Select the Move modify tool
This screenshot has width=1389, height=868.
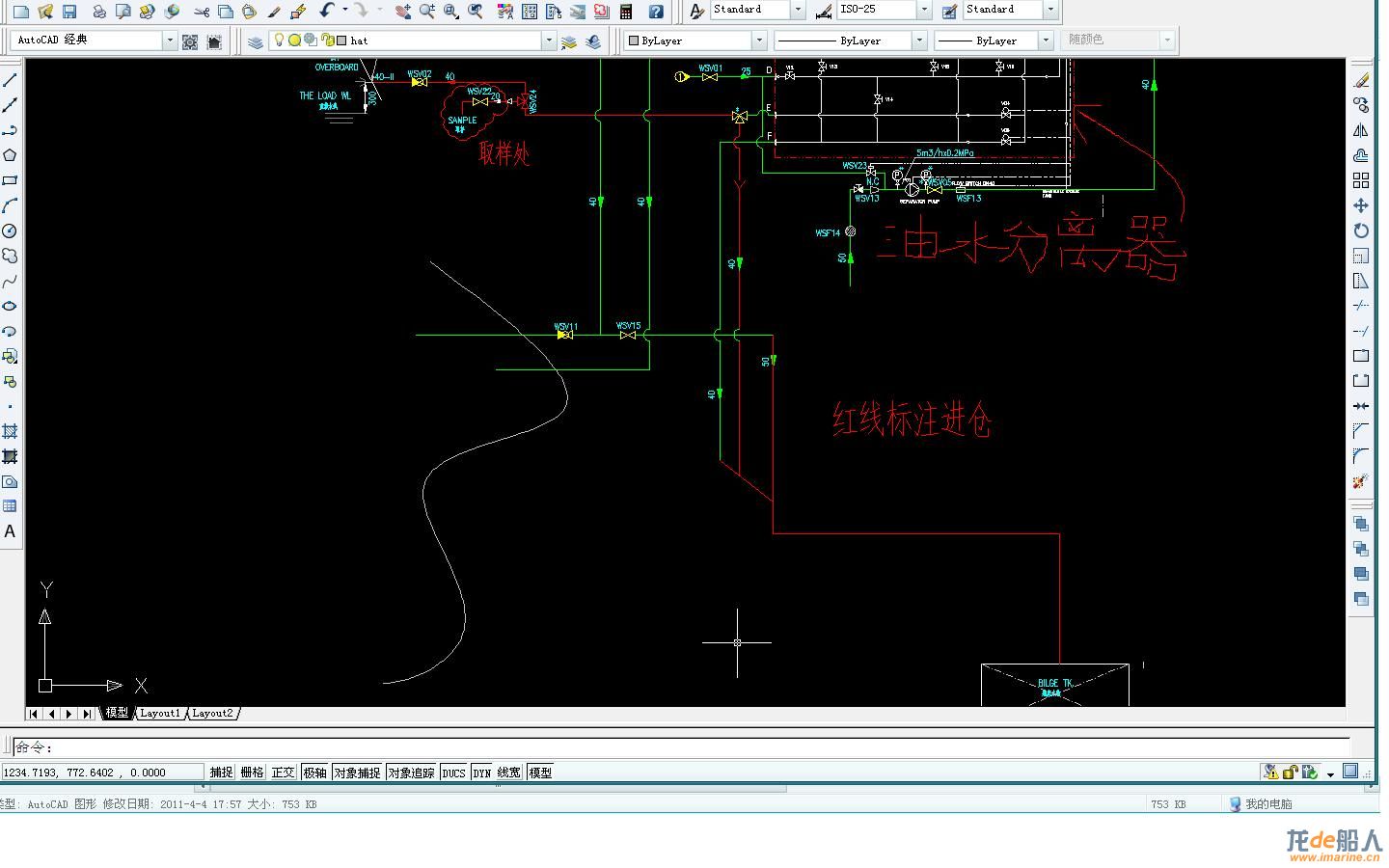1361,205
